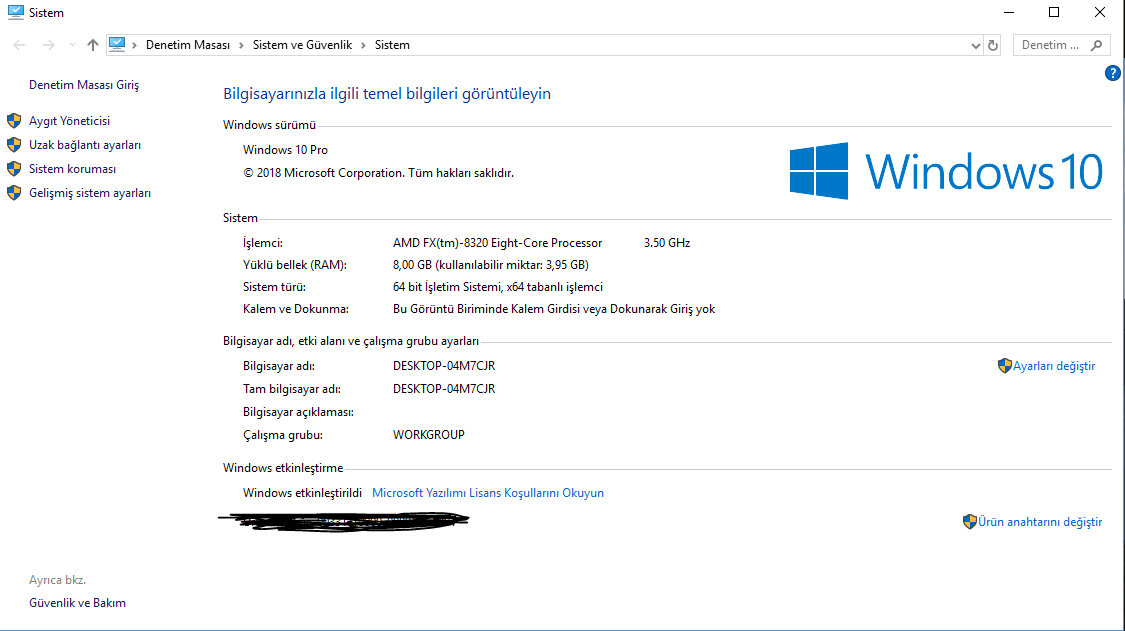Click shield icon next to Gelişmiş sistem ayarları
This screenshot has height=631, width=1125.
point(14,193)
